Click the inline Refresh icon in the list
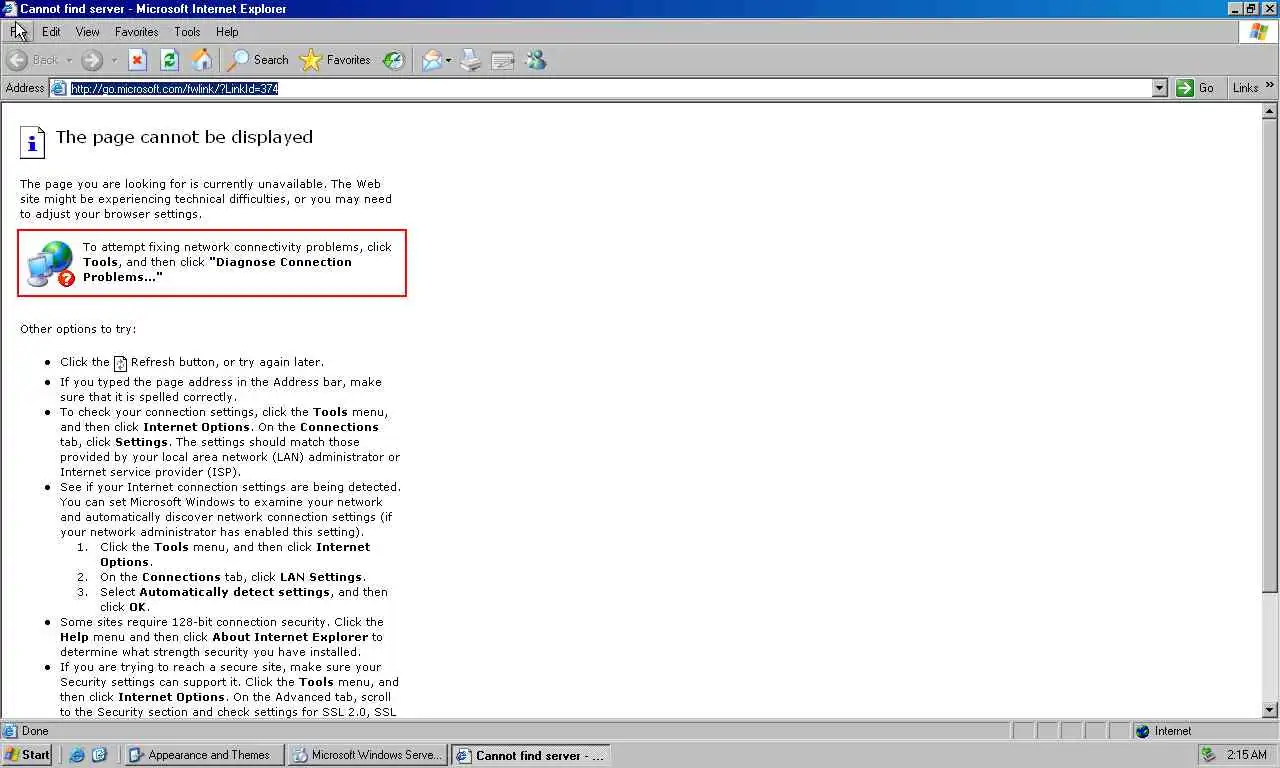Screen dimensions: 1280x768 point(120,363)
